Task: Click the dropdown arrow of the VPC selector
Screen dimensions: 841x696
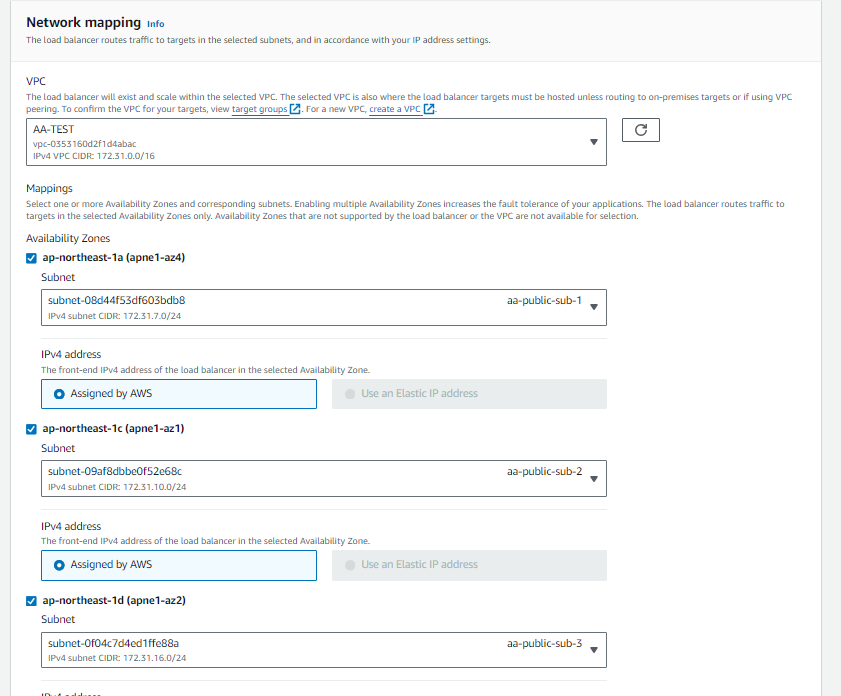Action: click(x=594, y=142)
